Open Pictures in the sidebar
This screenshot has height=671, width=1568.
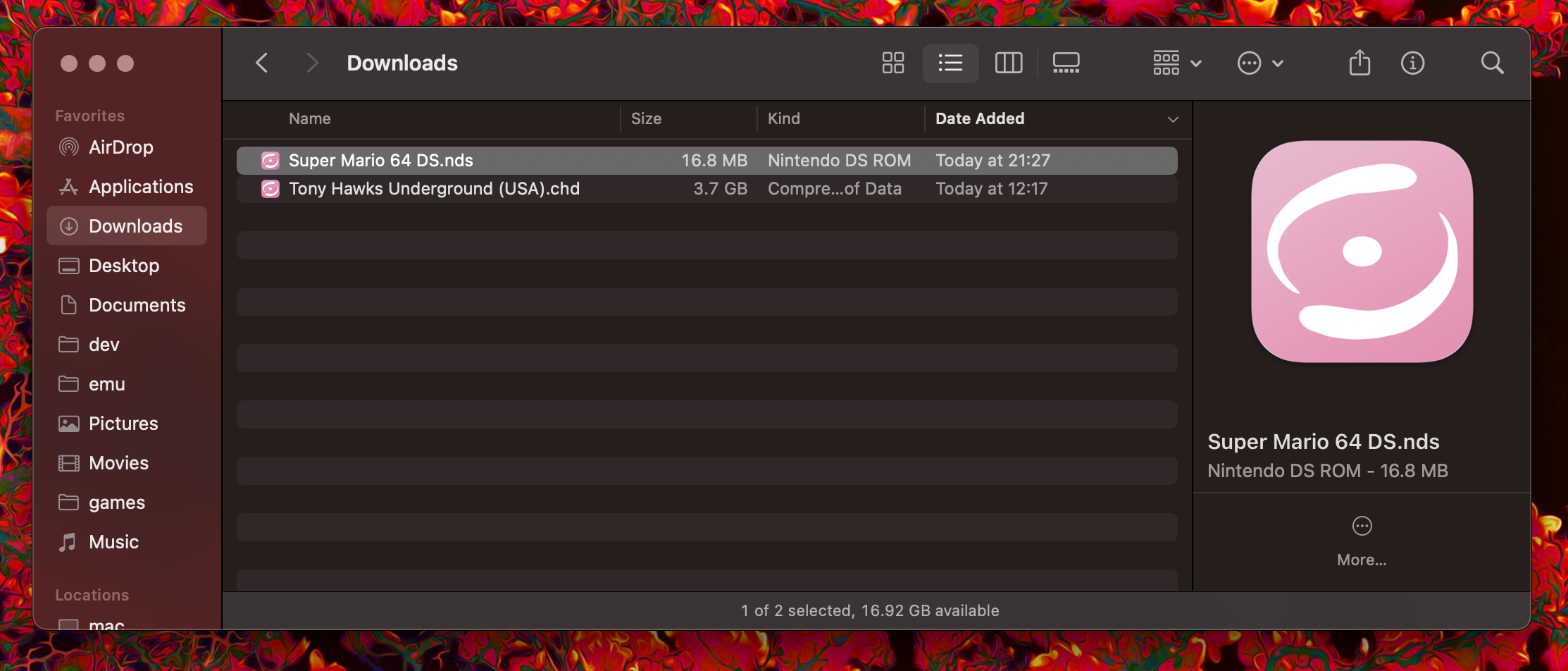[x=127, y=424]
